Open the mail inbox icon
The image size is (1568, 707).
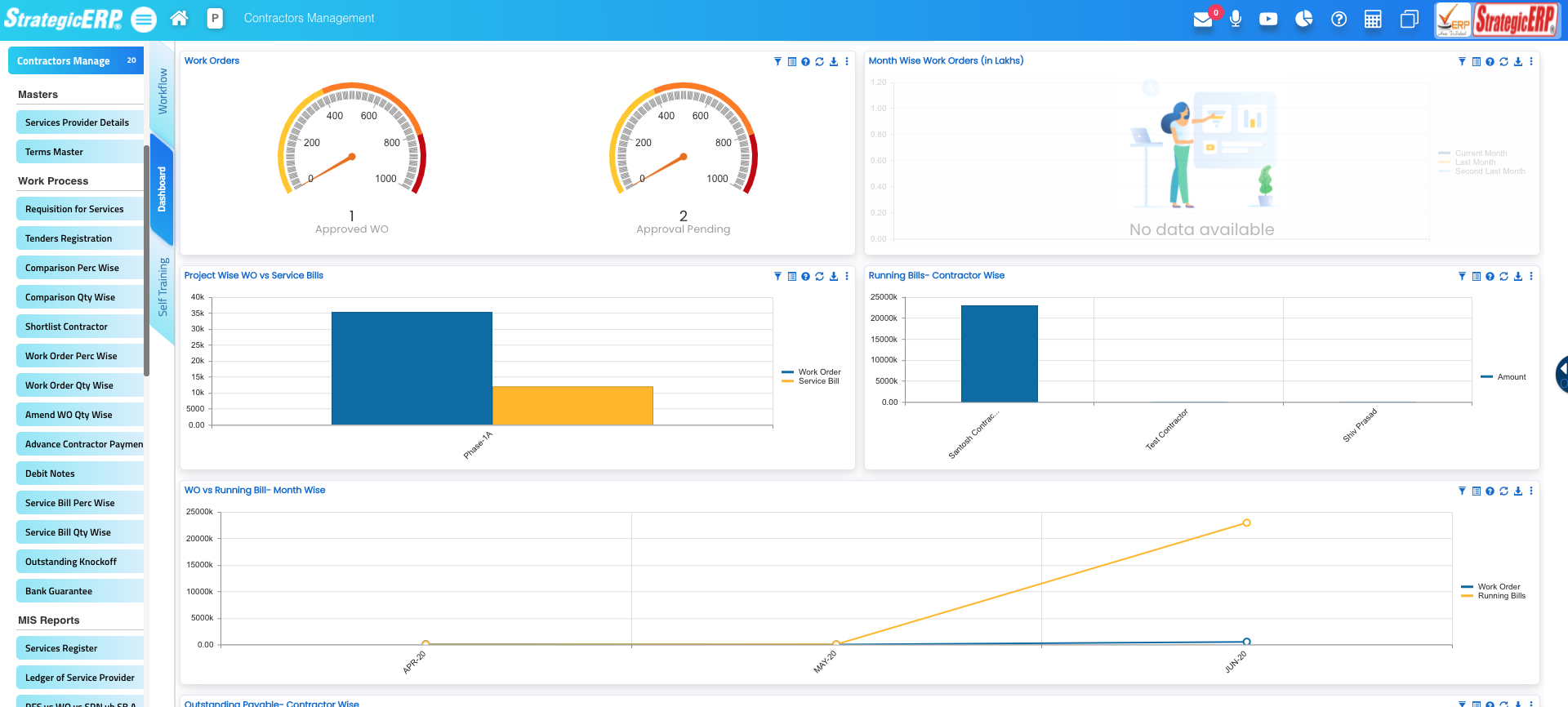tap(1203, 19)
